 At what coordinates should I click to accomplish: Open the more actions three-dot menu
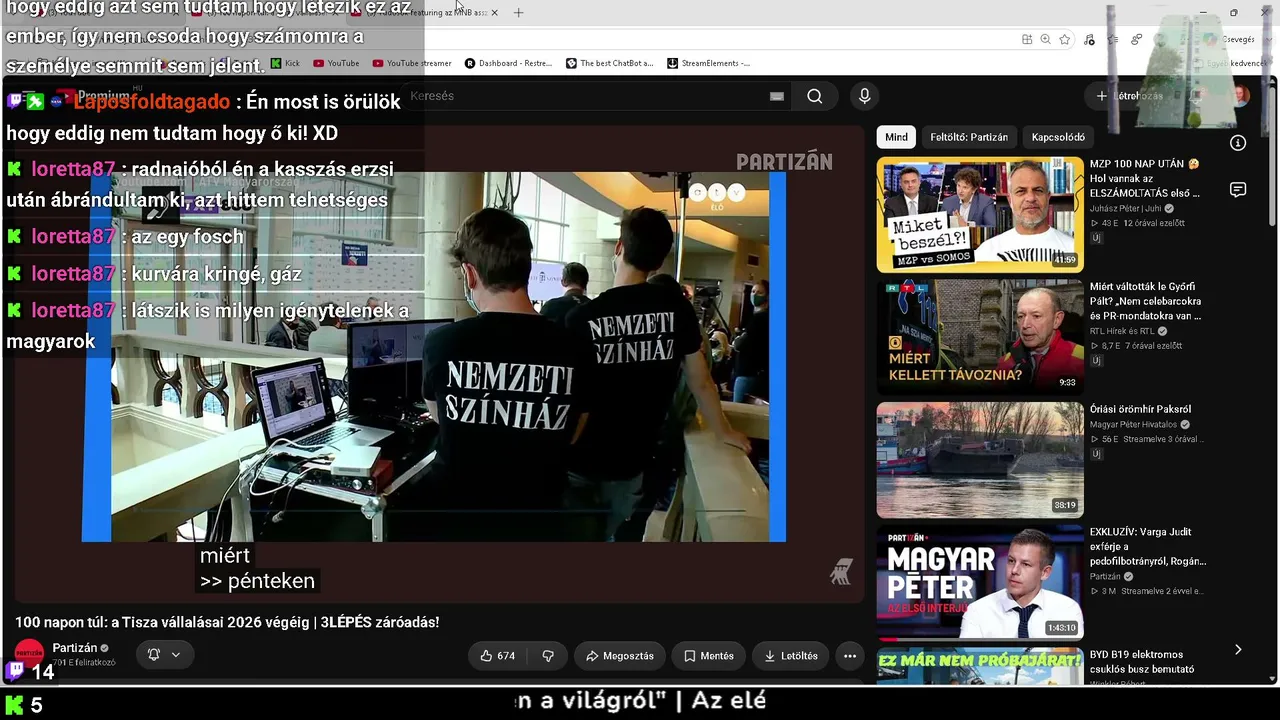850,656
